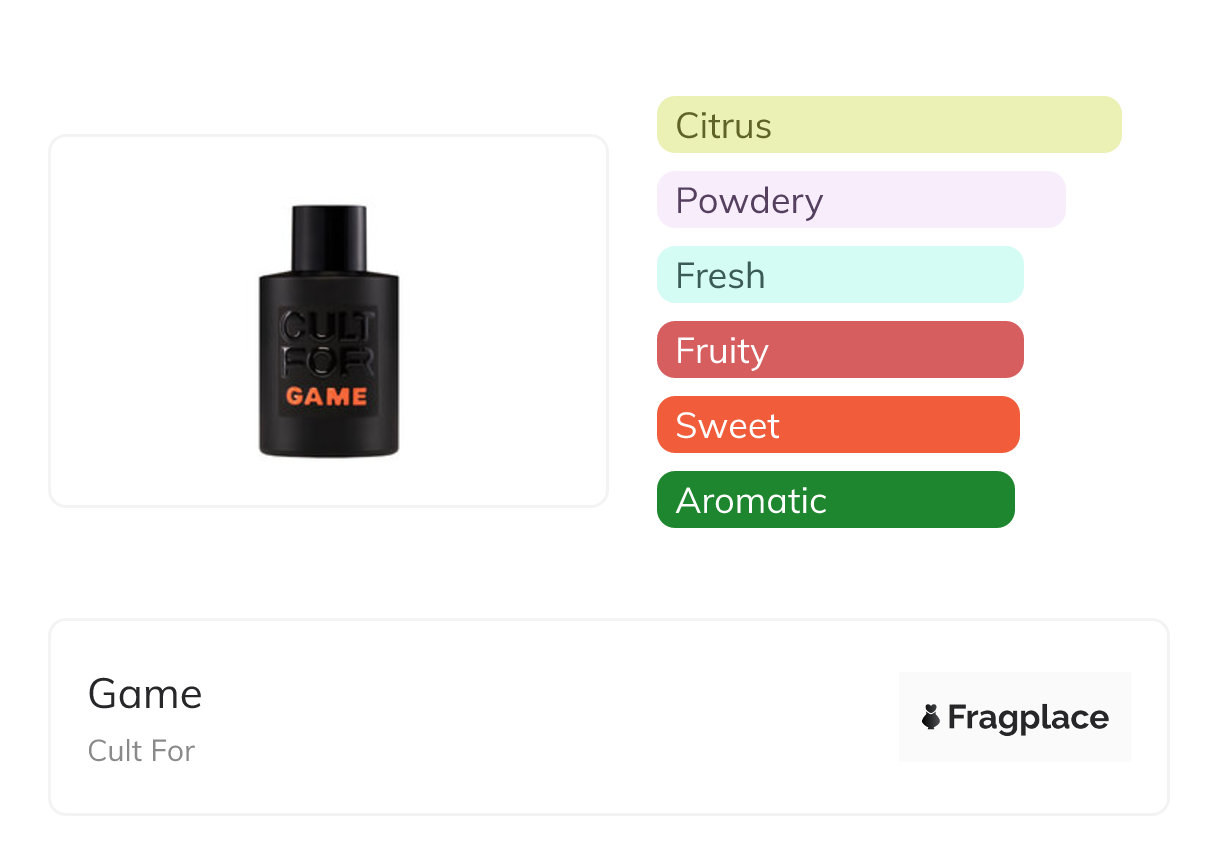The height and width of the screenshot is (864, 1218).
Task: Click the "Cult For" brand name under the title
Action: tap(141, 751)
